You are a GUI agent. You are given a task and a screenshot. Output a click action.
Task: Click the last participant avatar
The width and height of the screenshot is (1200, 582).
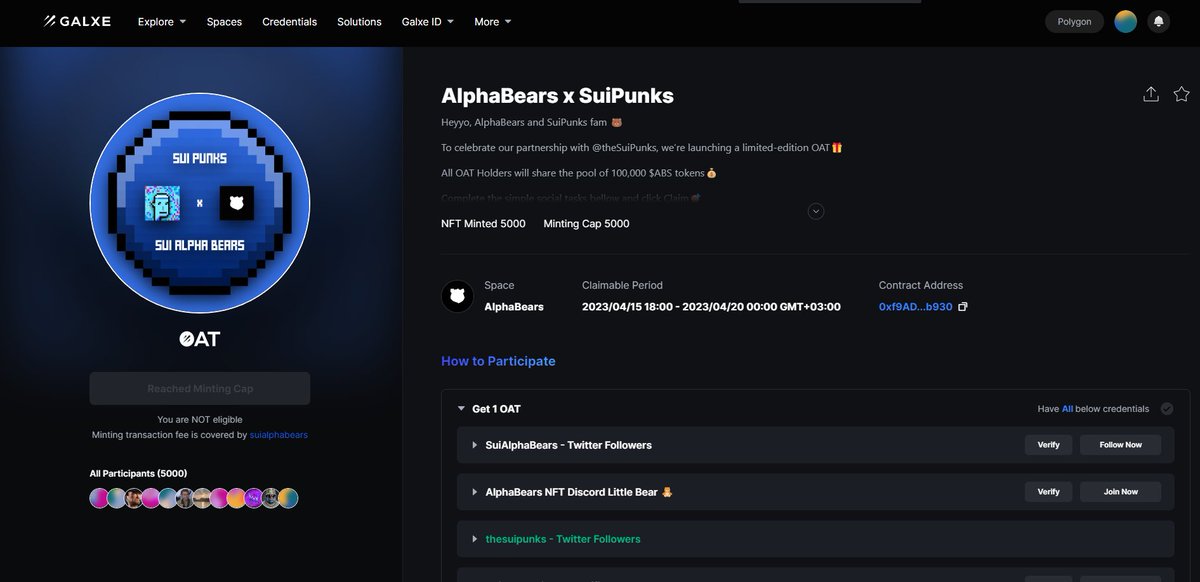coord(288,498)
